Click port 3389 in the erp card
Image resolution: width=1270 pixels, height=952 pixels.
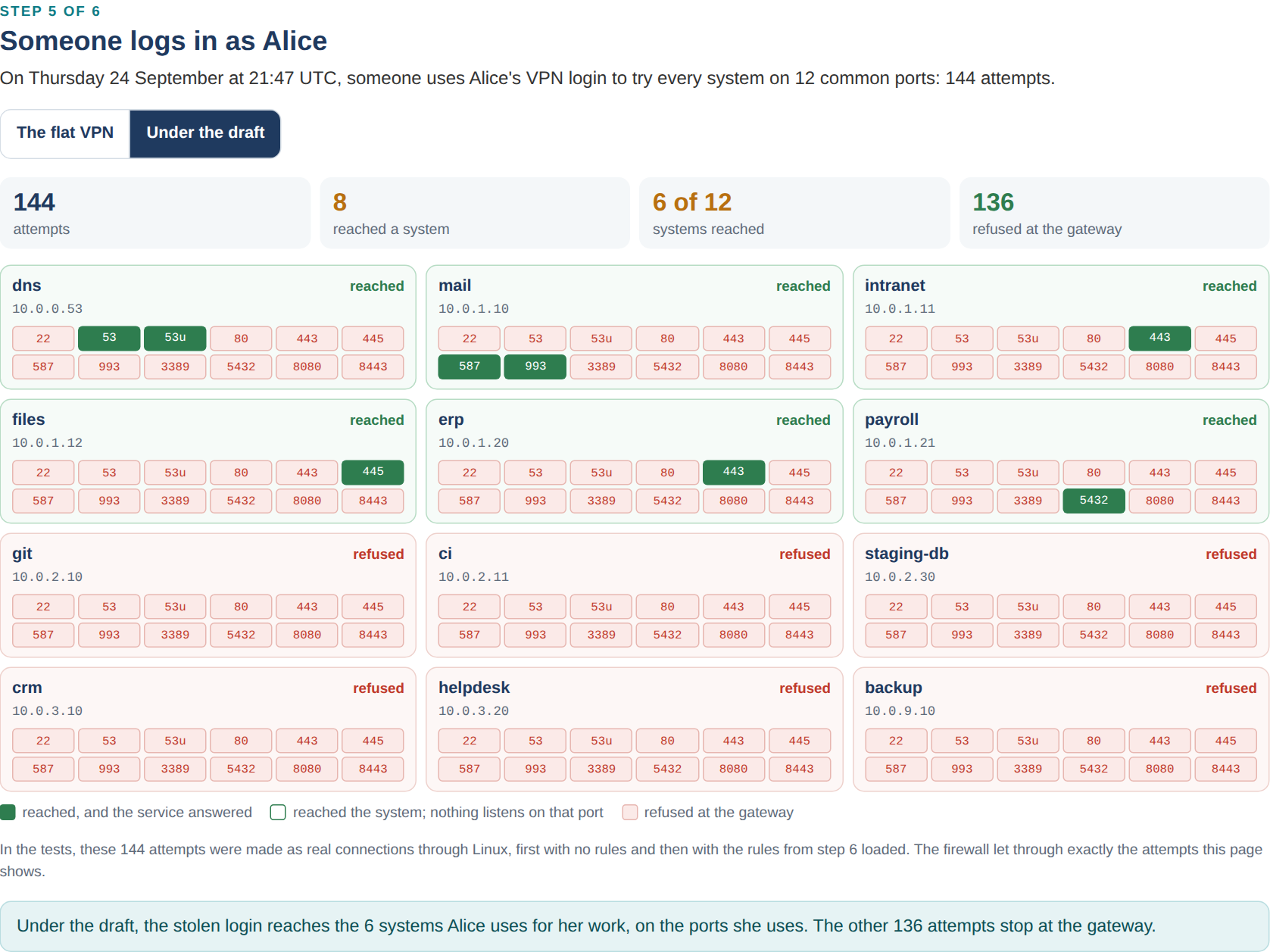601,501
